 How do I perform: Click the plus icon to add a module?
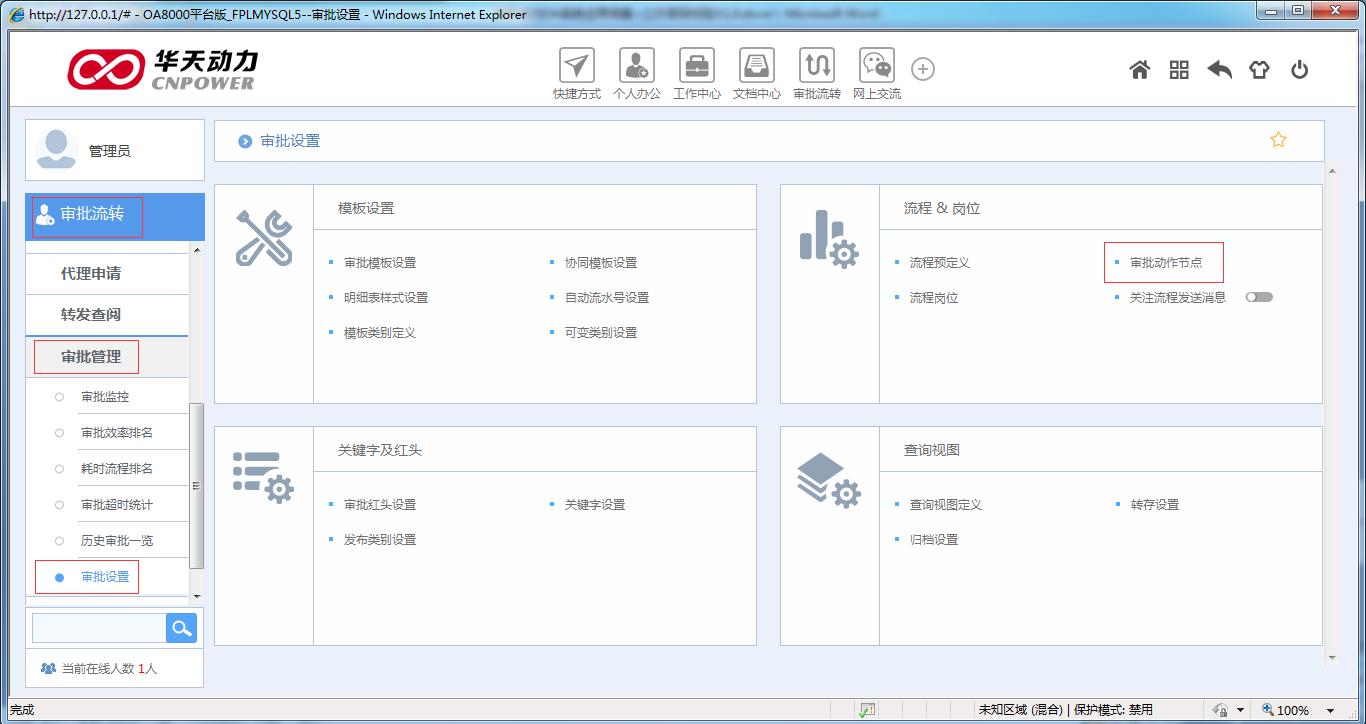tap(922, 69)
